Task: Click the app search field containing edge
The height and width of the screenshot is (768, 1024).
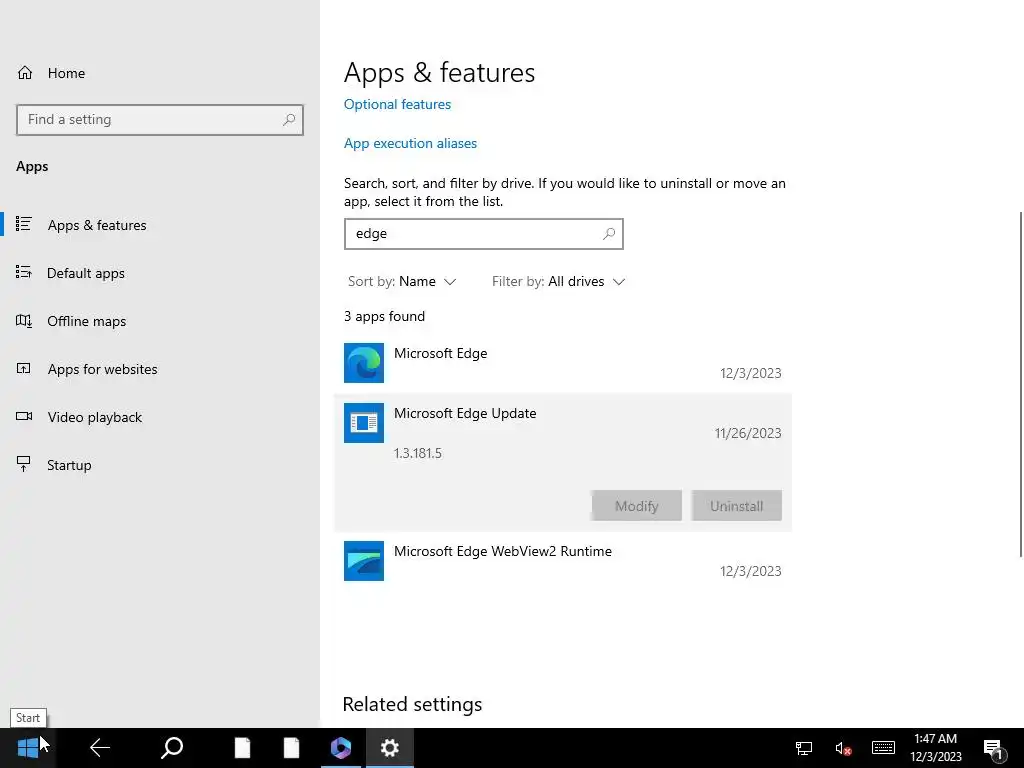Action: (x=484, y=234)
